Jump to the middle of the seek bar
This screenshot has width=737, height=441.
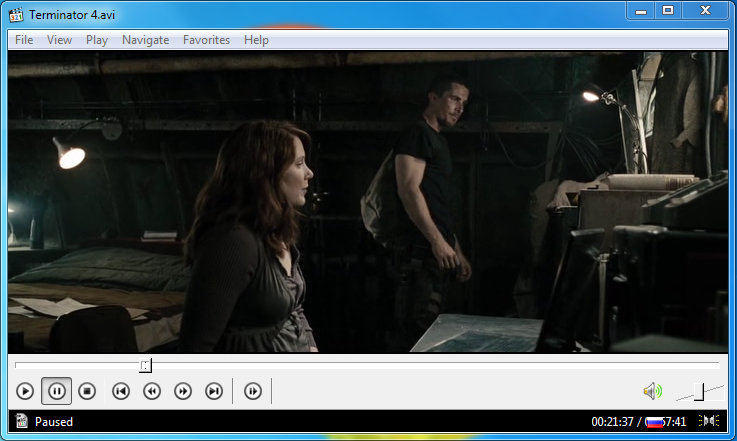[367, 365]
